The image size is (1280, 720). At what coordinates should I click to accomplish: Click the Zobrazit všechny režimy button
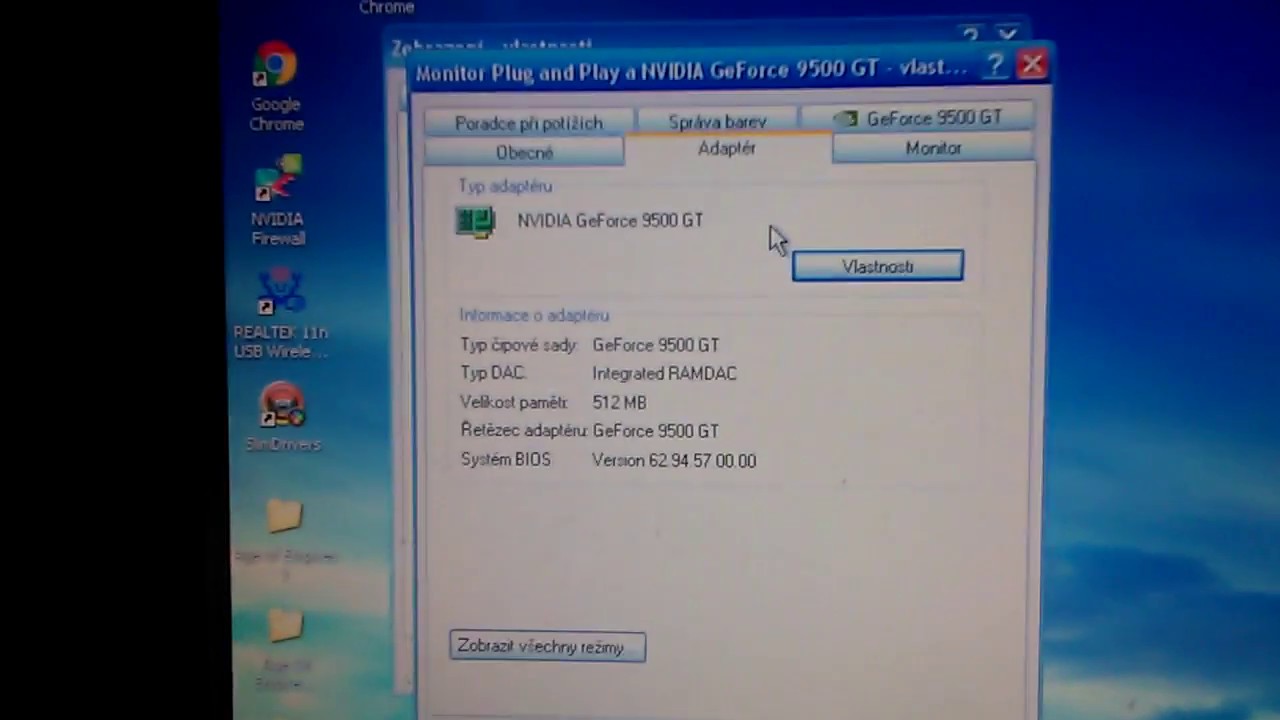pyautogui.click(x=547, y=647)
